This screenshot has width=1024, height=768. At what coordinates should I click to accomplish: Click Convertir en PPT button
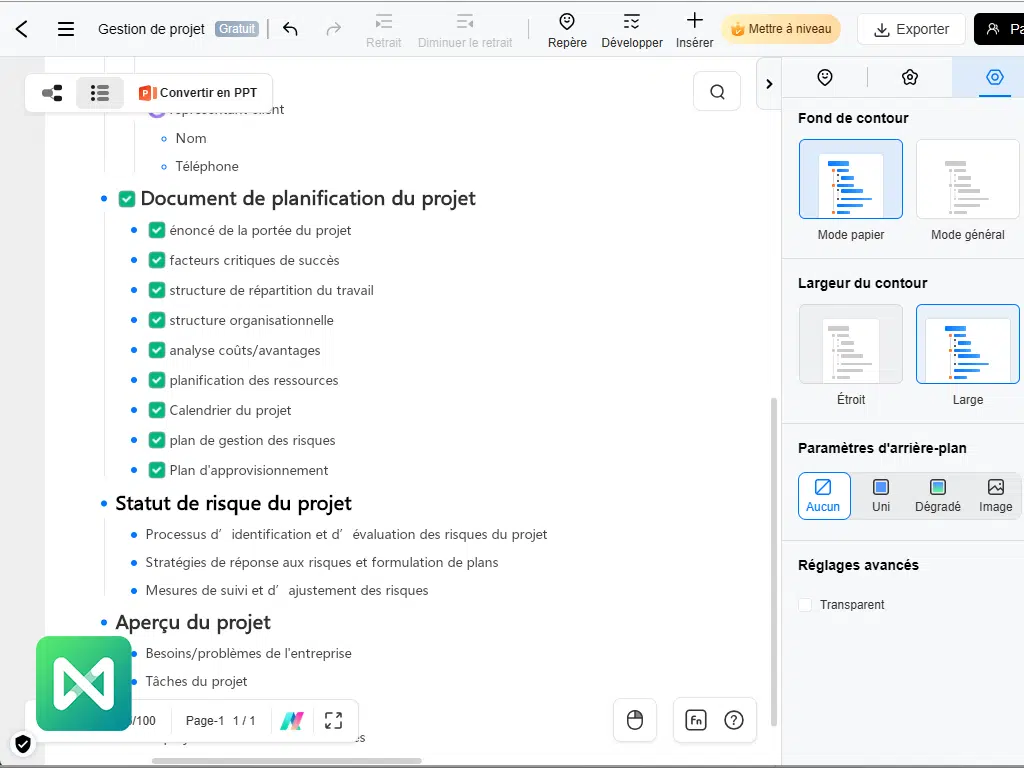198,93
